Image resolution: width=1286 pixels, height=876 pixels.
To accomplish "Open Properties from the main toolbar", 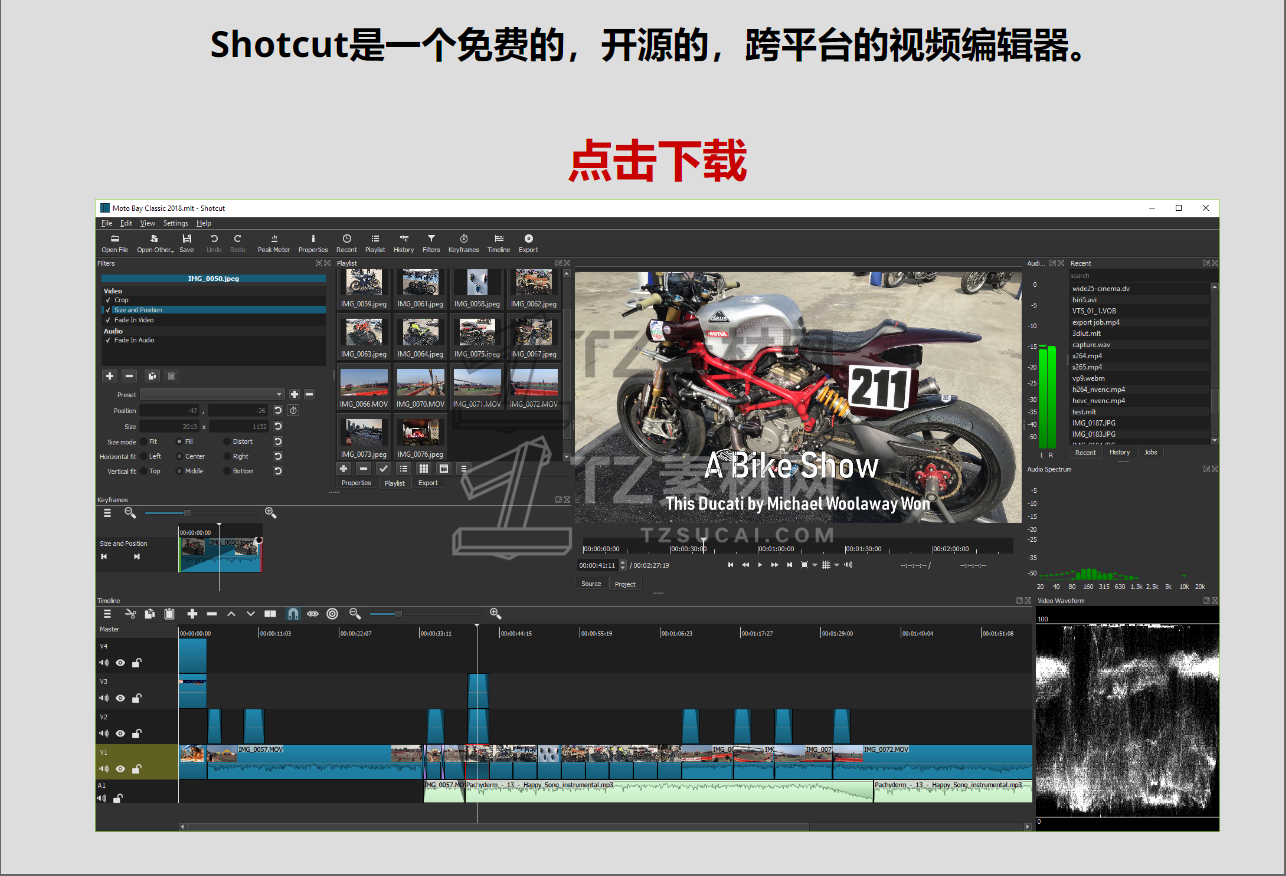I will 313,243.
